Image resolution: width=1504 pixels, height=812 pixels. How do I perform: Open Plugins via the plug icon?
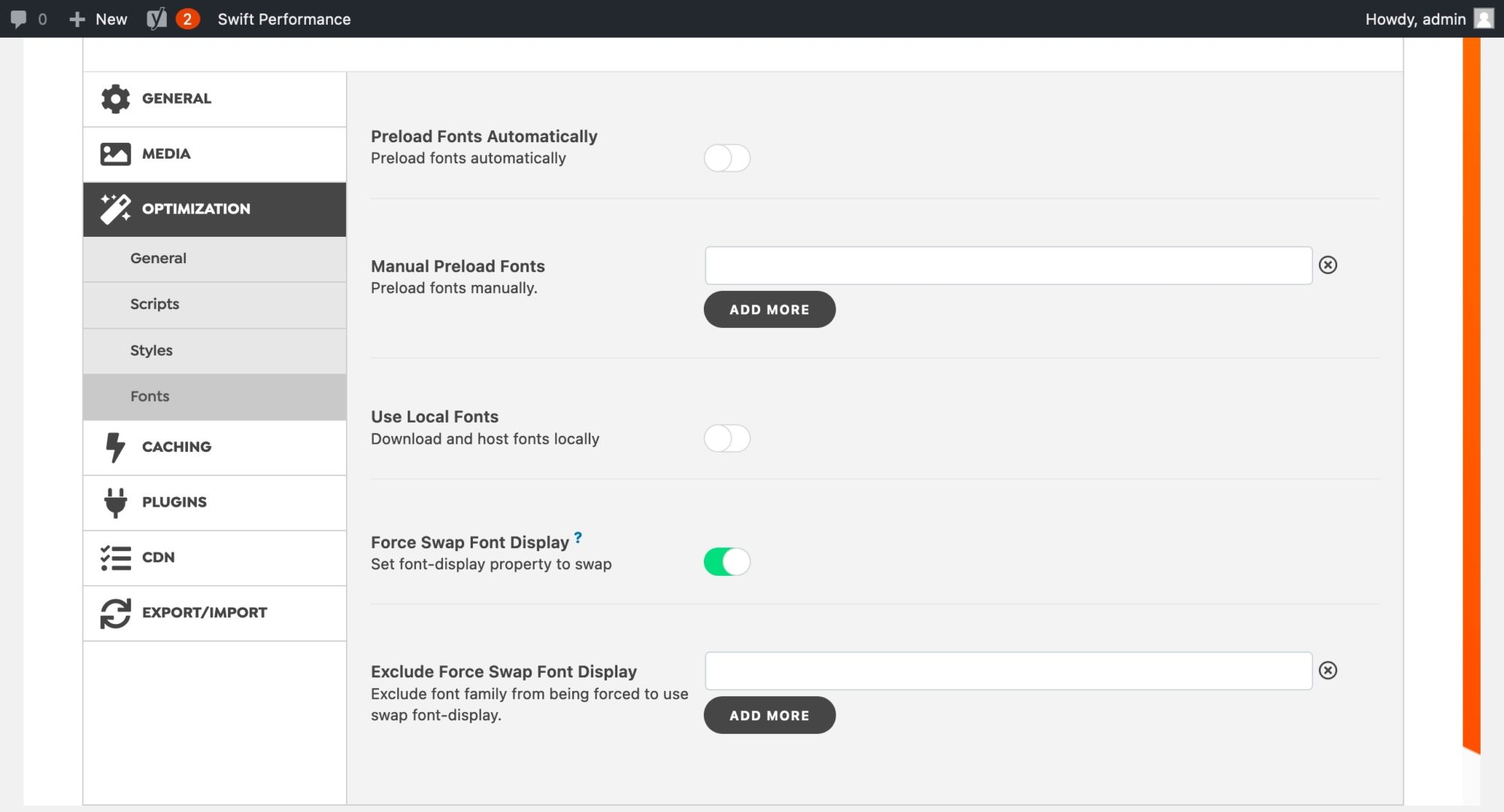point(114,502)
